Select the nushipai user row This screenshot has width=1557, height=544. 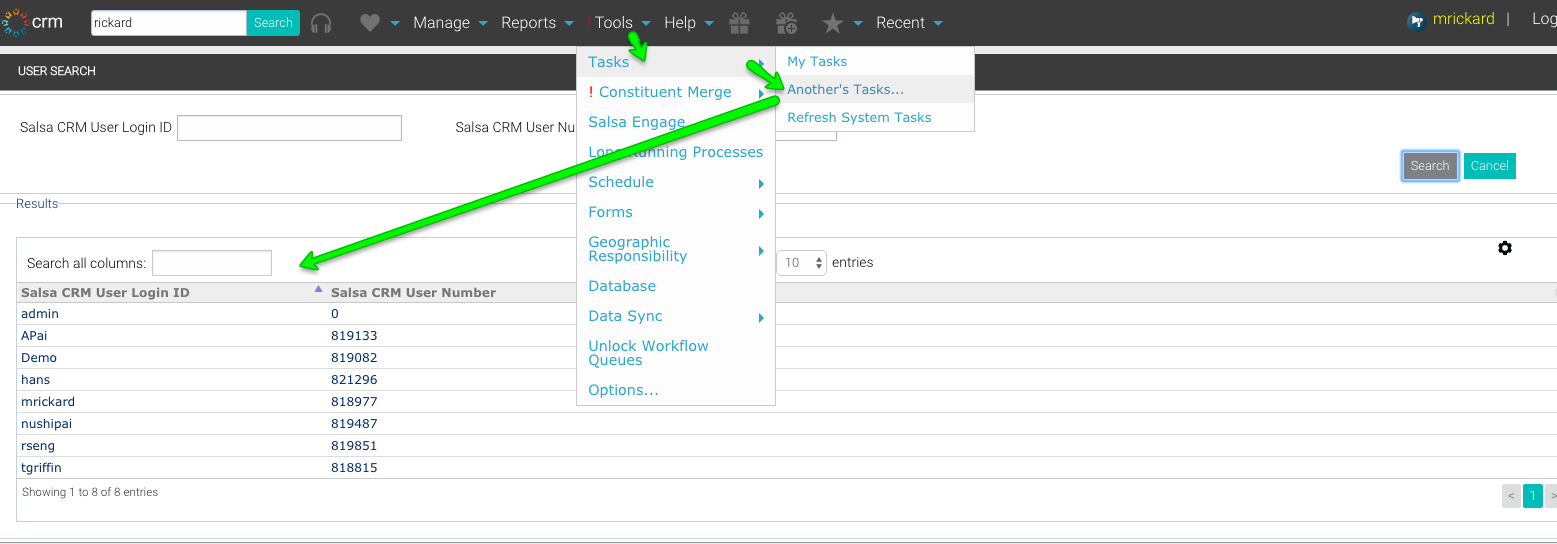tap(785, 424)
